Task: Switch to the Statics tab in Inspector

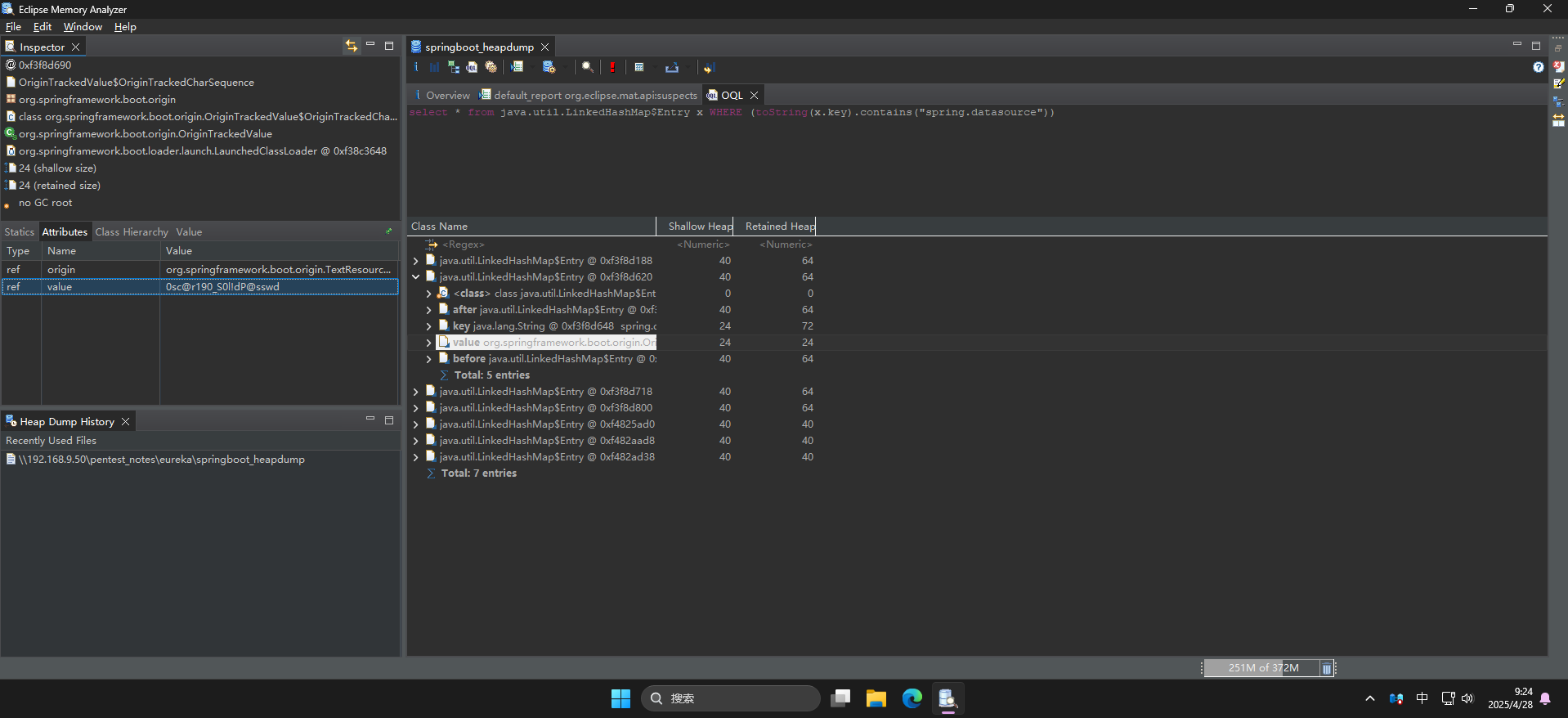Action: pyautogui.click(x=20, y=231)
